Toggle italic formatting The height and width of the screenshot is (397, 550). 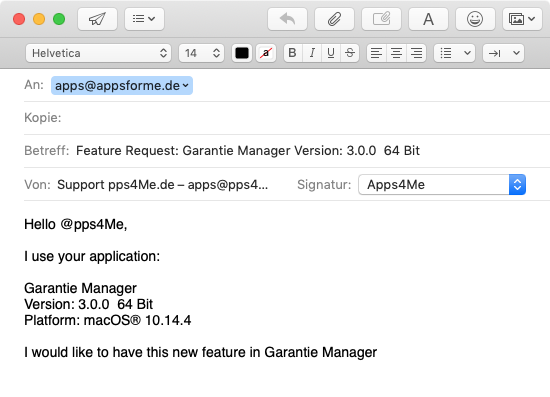pos(312,53)
